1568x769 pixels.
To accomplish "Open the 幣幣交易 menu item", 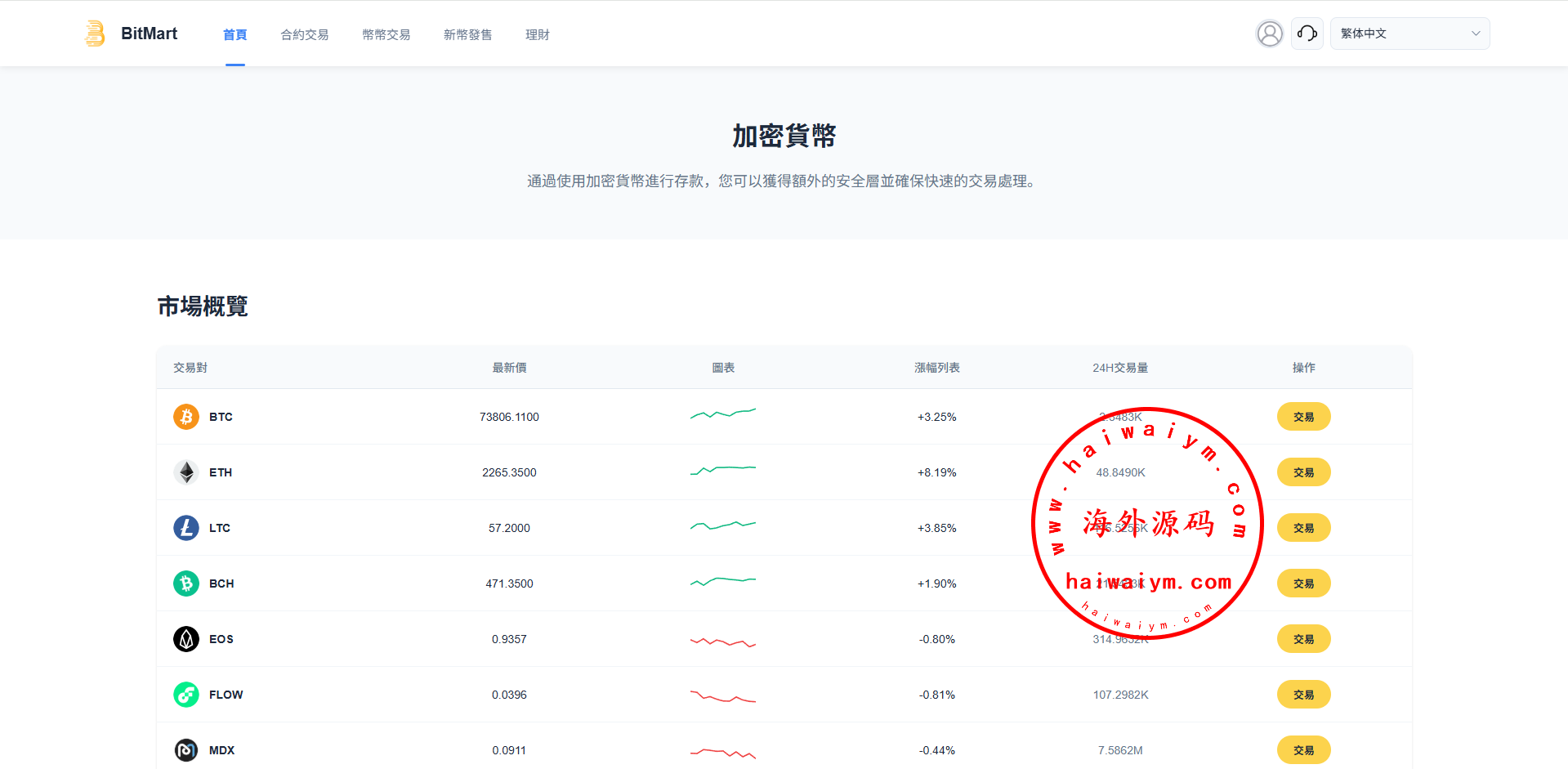I will [386, 34].
